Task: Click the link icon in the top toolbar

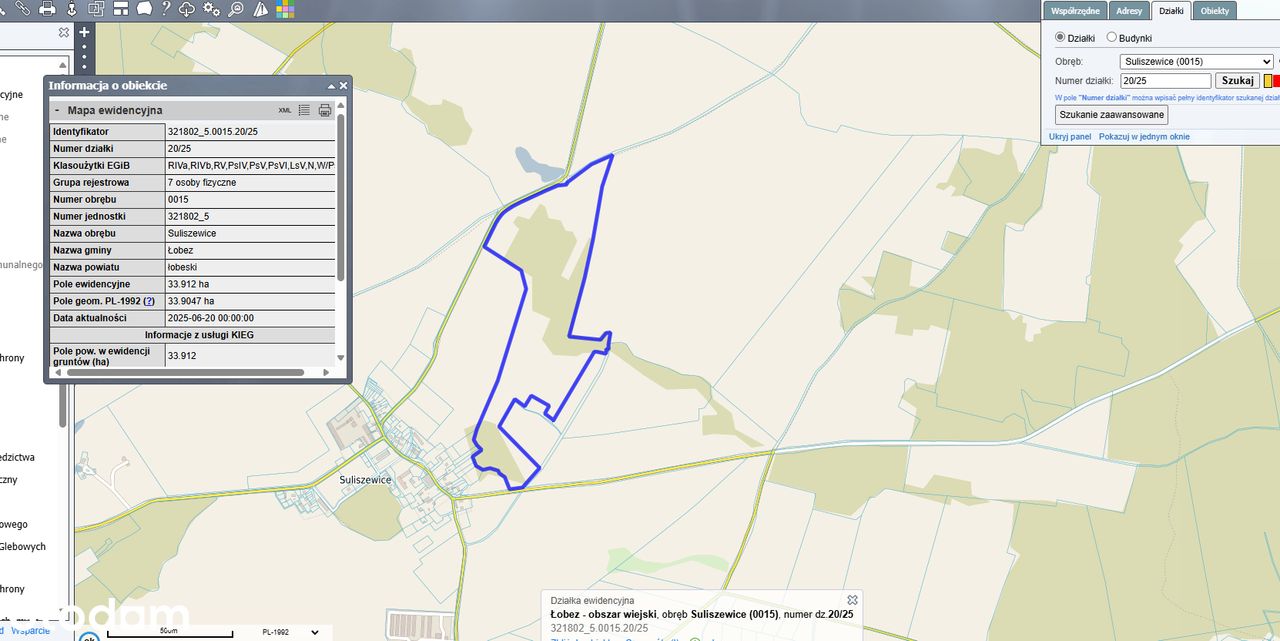Action: pos(22,9)
